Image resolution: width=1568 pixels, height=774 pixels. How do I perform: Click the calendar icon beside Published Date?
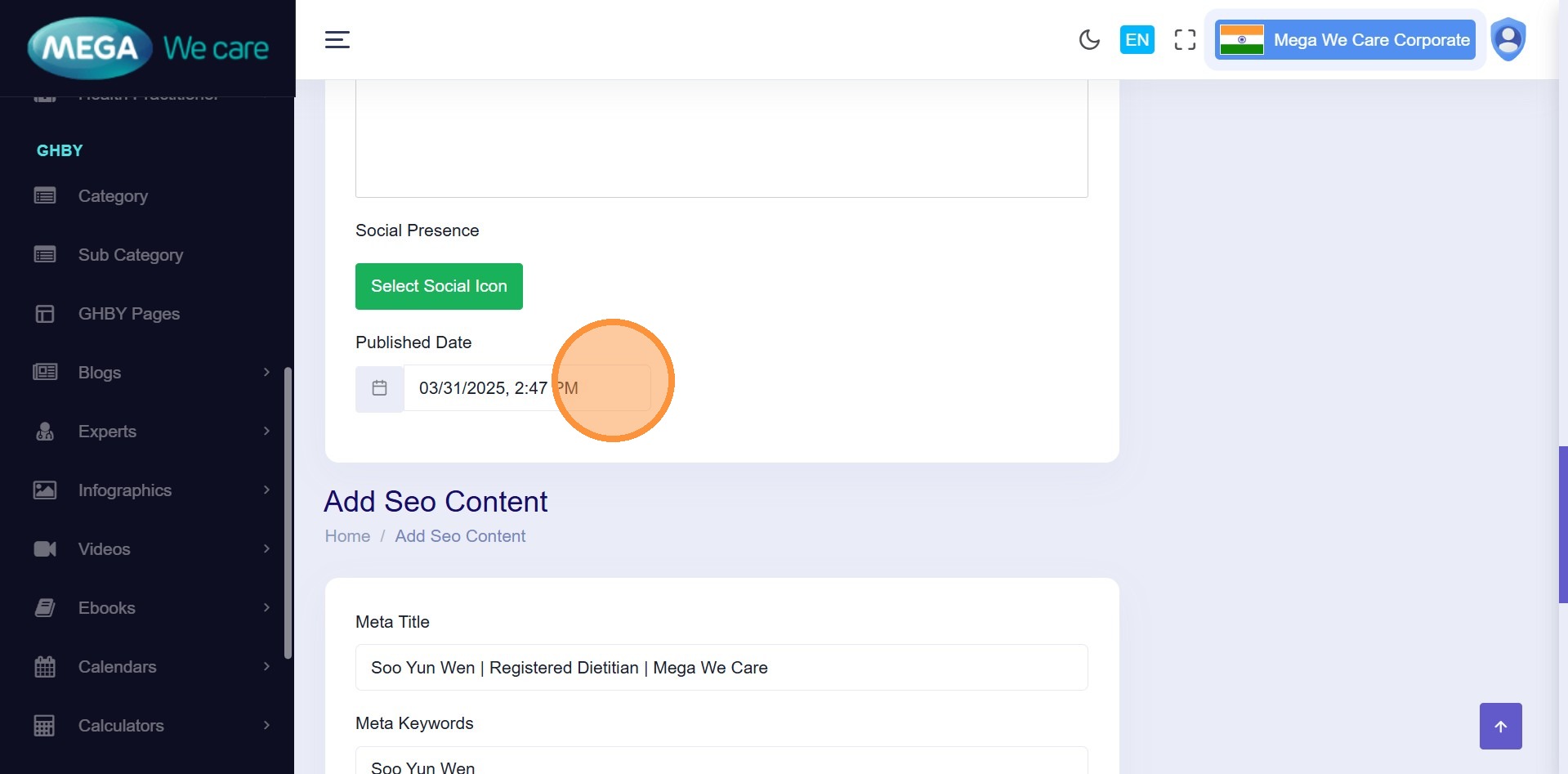379,388
